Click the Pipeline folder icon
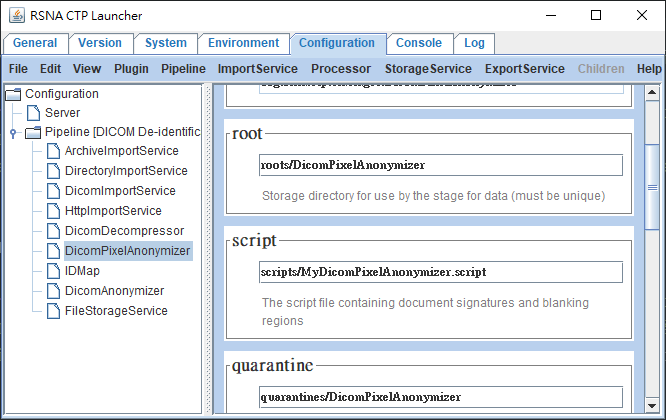Screen dimensions: 666x420 coord(33,132)
